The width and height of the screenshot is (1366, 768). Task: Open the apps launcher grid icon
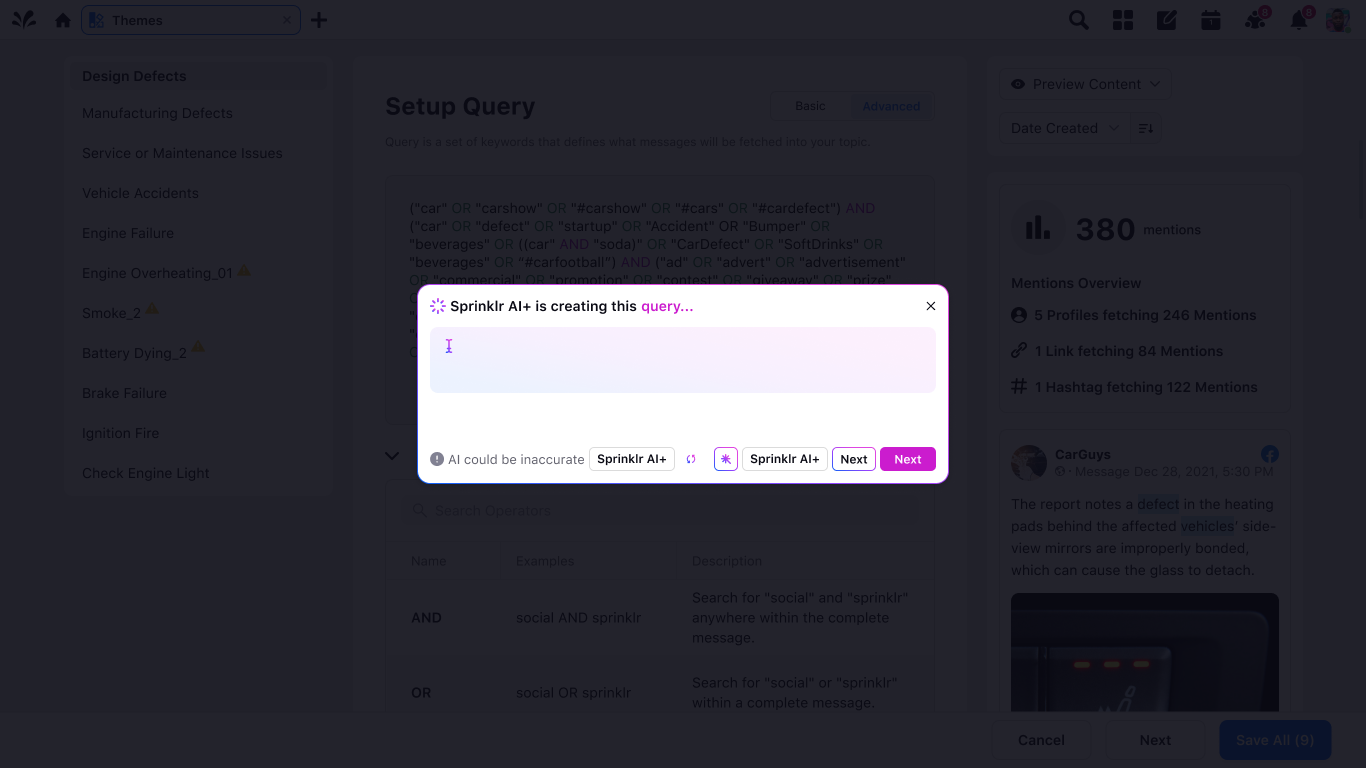(1122, 19)
